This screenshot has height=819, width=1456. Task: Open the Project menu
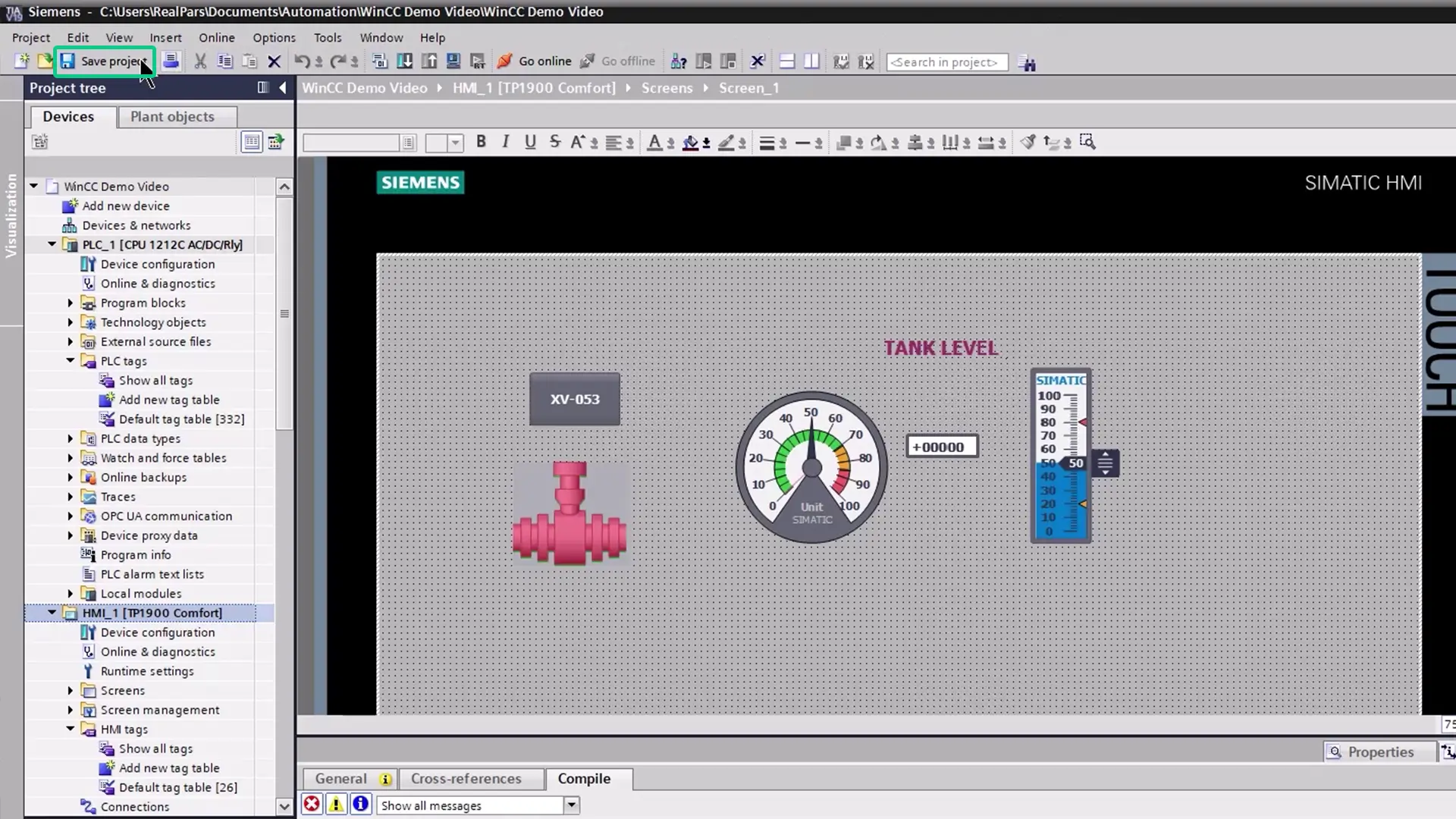(31, 37)
